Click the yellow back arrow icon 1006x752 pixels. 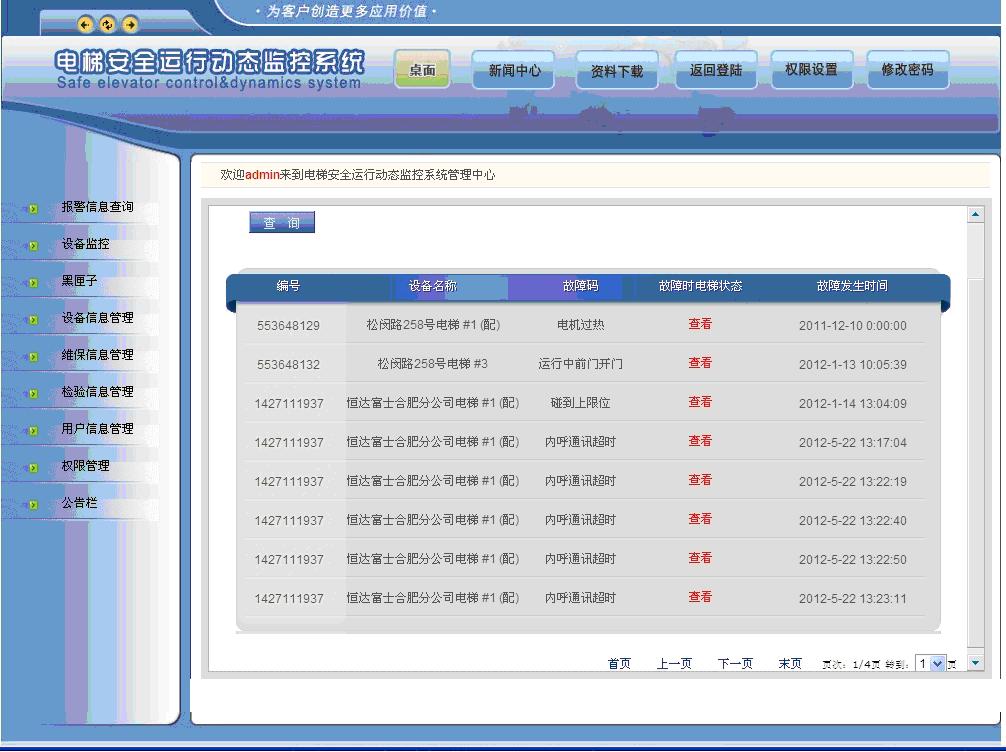coord(85,25)
